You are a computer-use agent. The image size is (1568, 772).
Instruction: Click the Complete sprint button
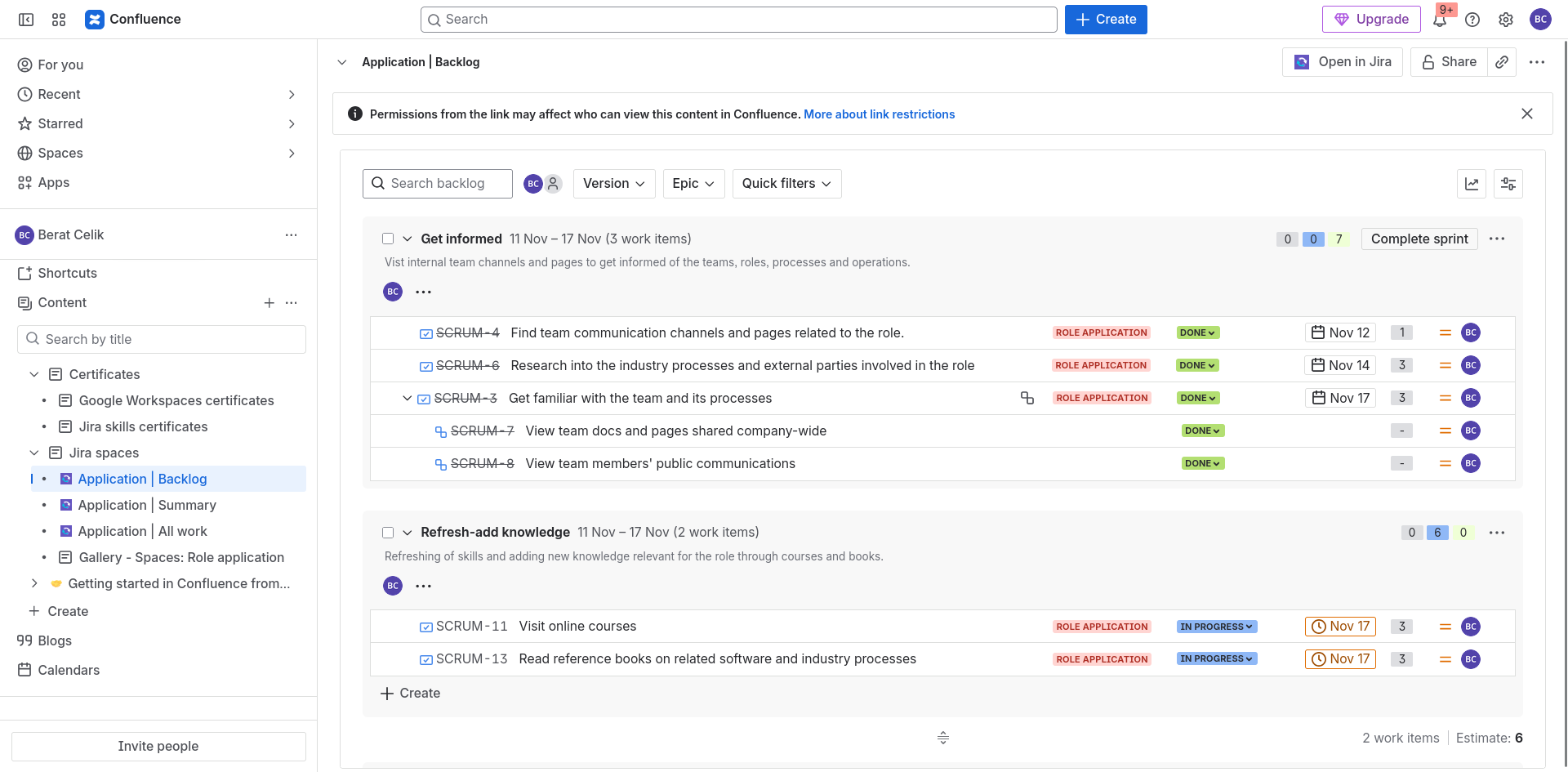coord(1419,239)
